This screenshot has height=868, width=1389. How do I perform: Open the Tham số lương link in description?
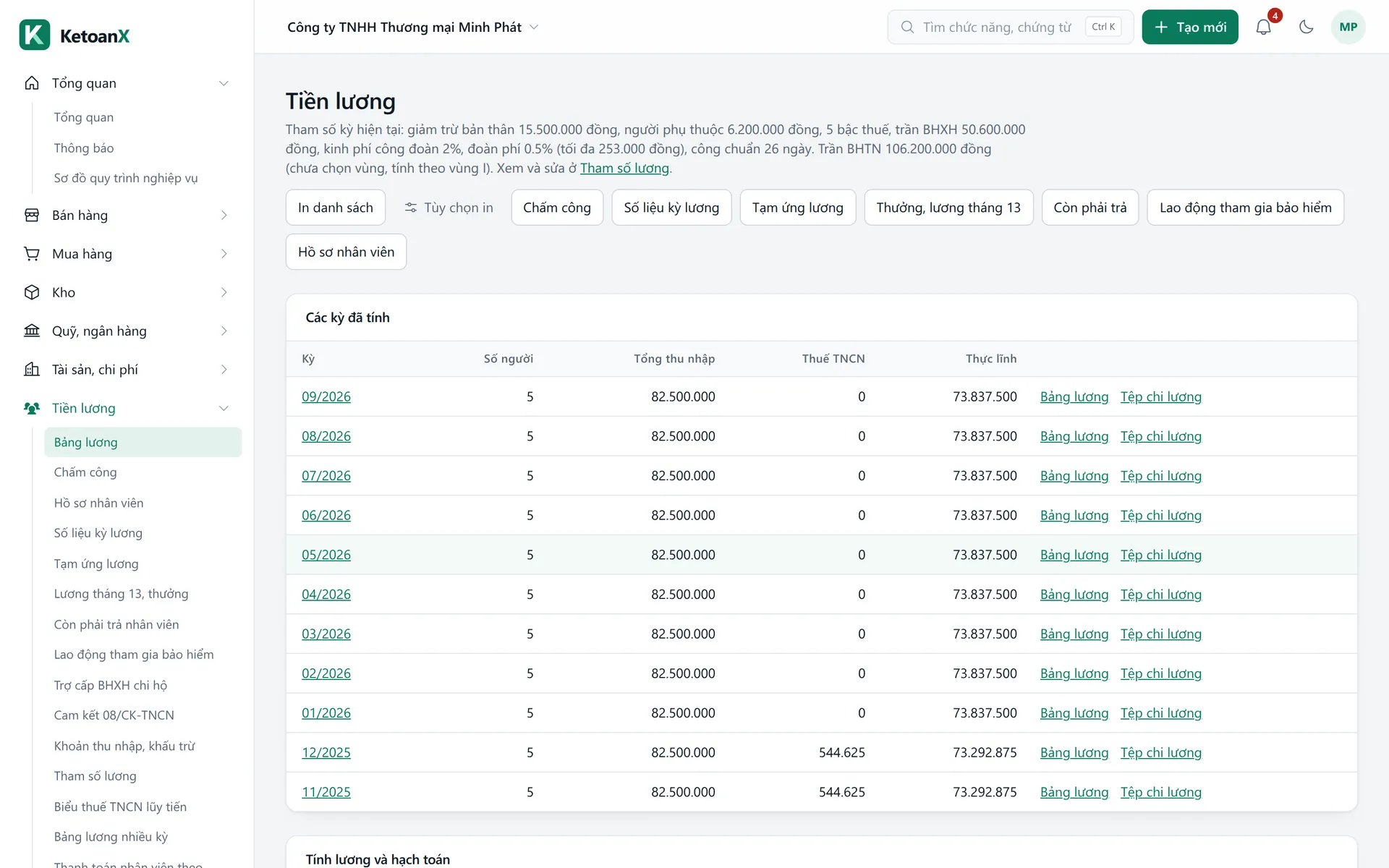point(624,168)
